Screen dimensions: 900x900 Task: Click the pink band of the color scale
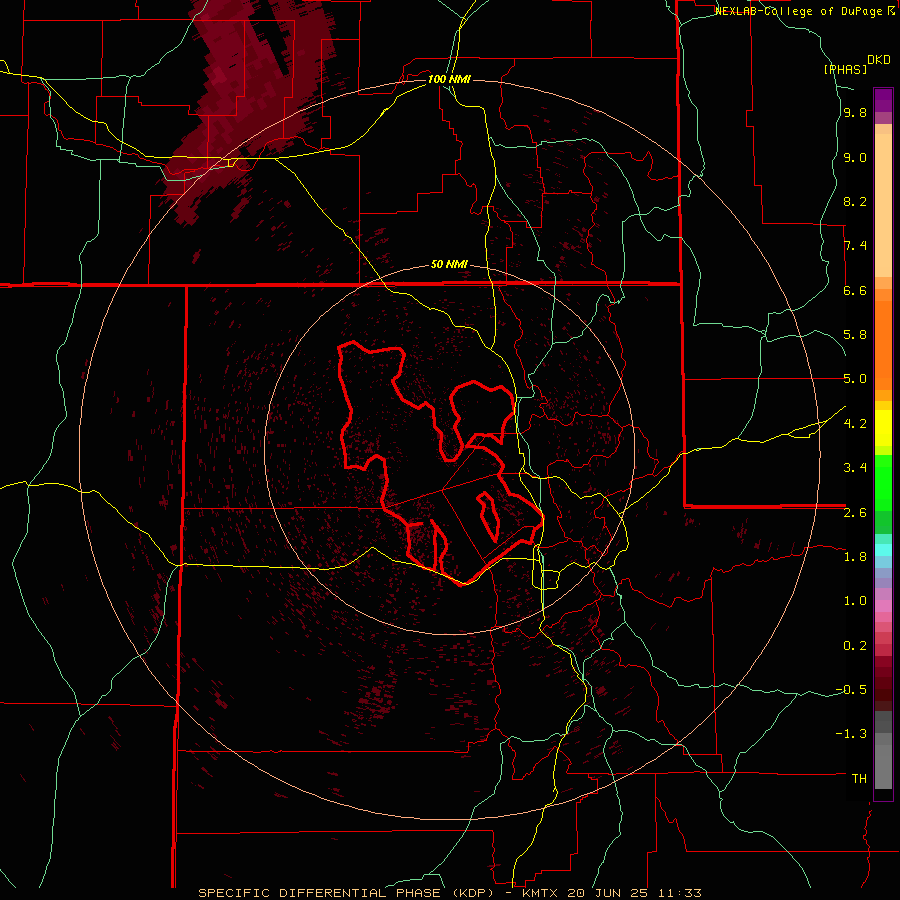[883, 606]
